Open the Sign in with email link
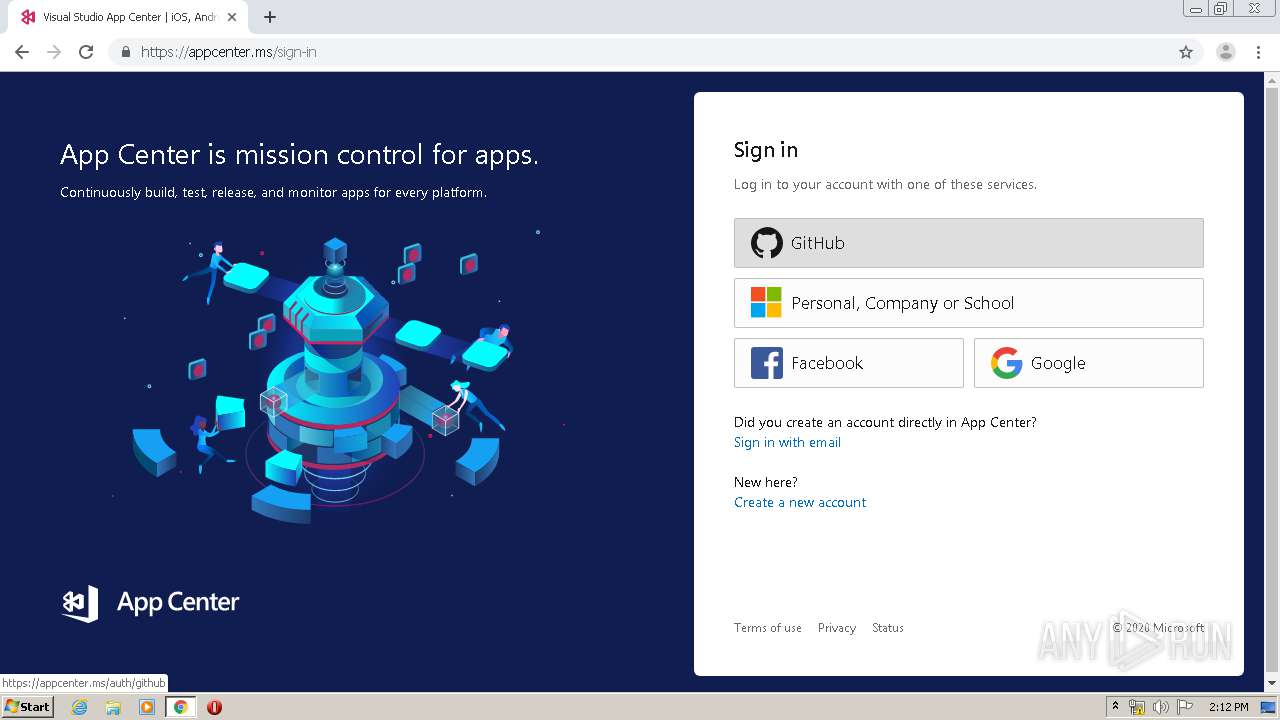This screenshot has height=720, width=1280. point(787,442)
